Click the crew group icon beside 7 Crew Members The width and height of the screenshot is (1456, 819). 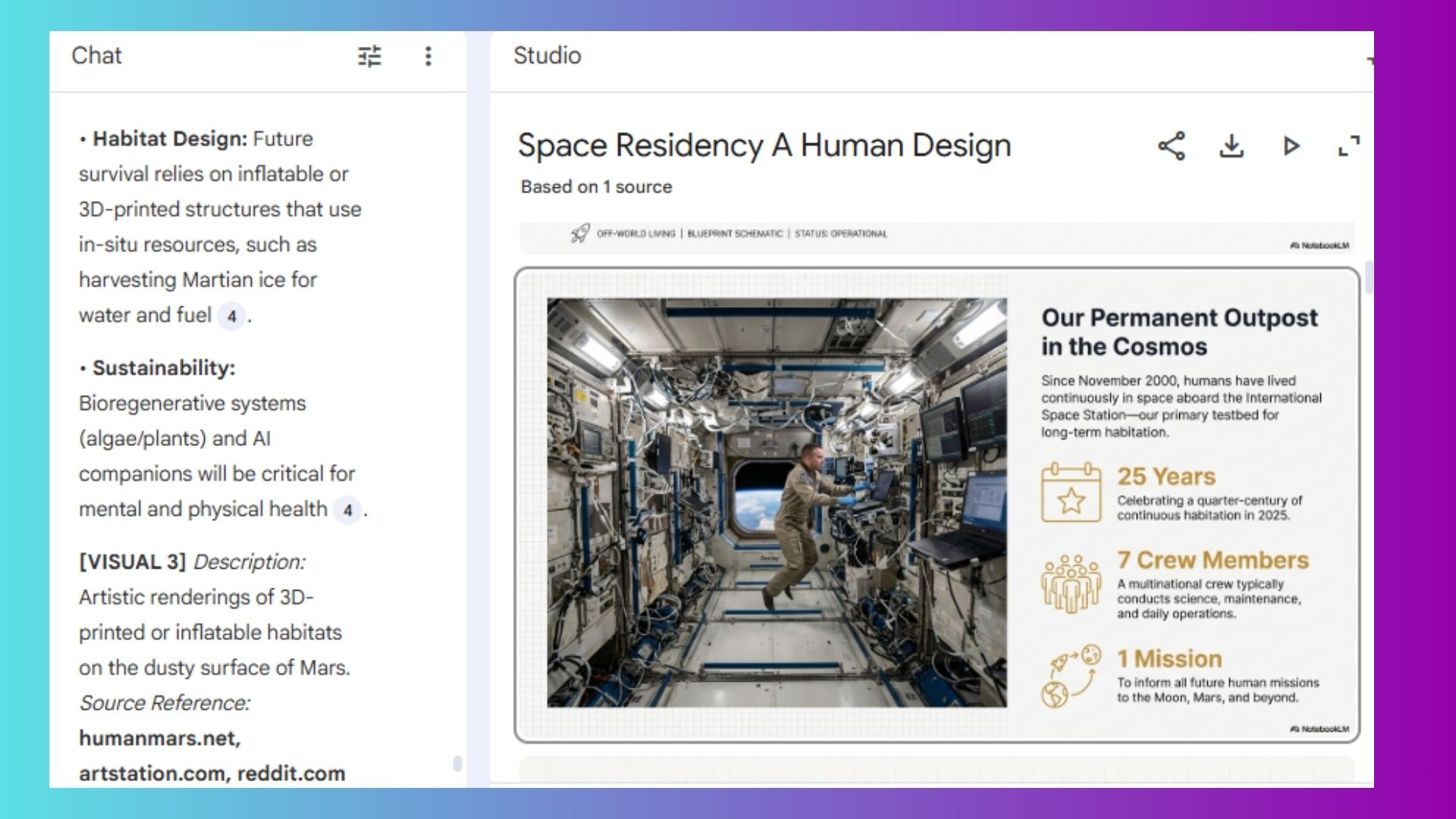(x=1071, y=583)
